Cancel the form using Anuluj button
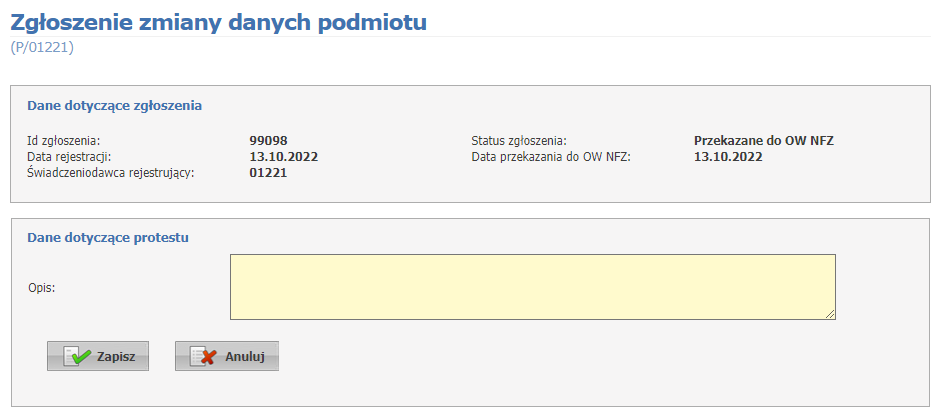The width and height of the screenshot is (943, 417). point(227,356)
